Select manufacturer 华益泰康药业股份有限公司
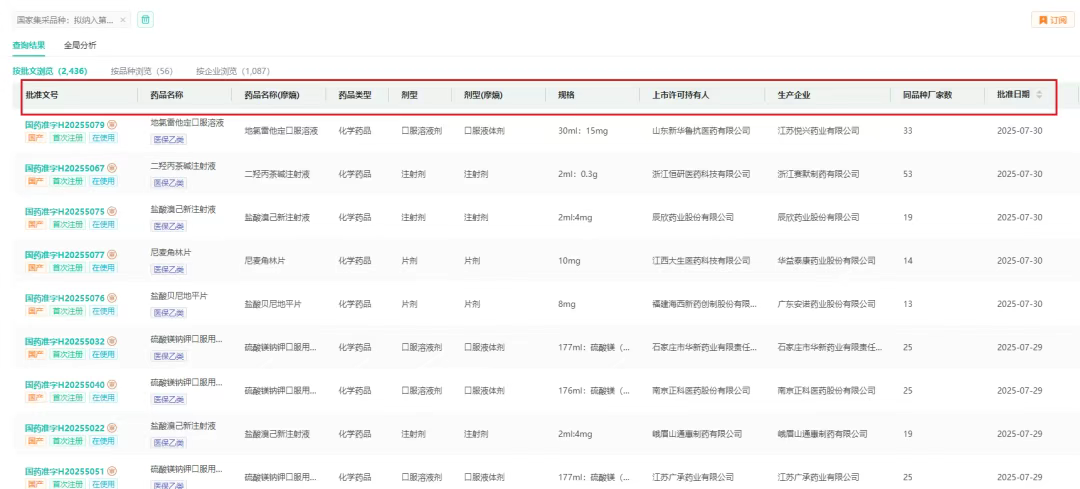Image resolution: width=1080 pixels, height=489 pixels. [x=827, y=260]
